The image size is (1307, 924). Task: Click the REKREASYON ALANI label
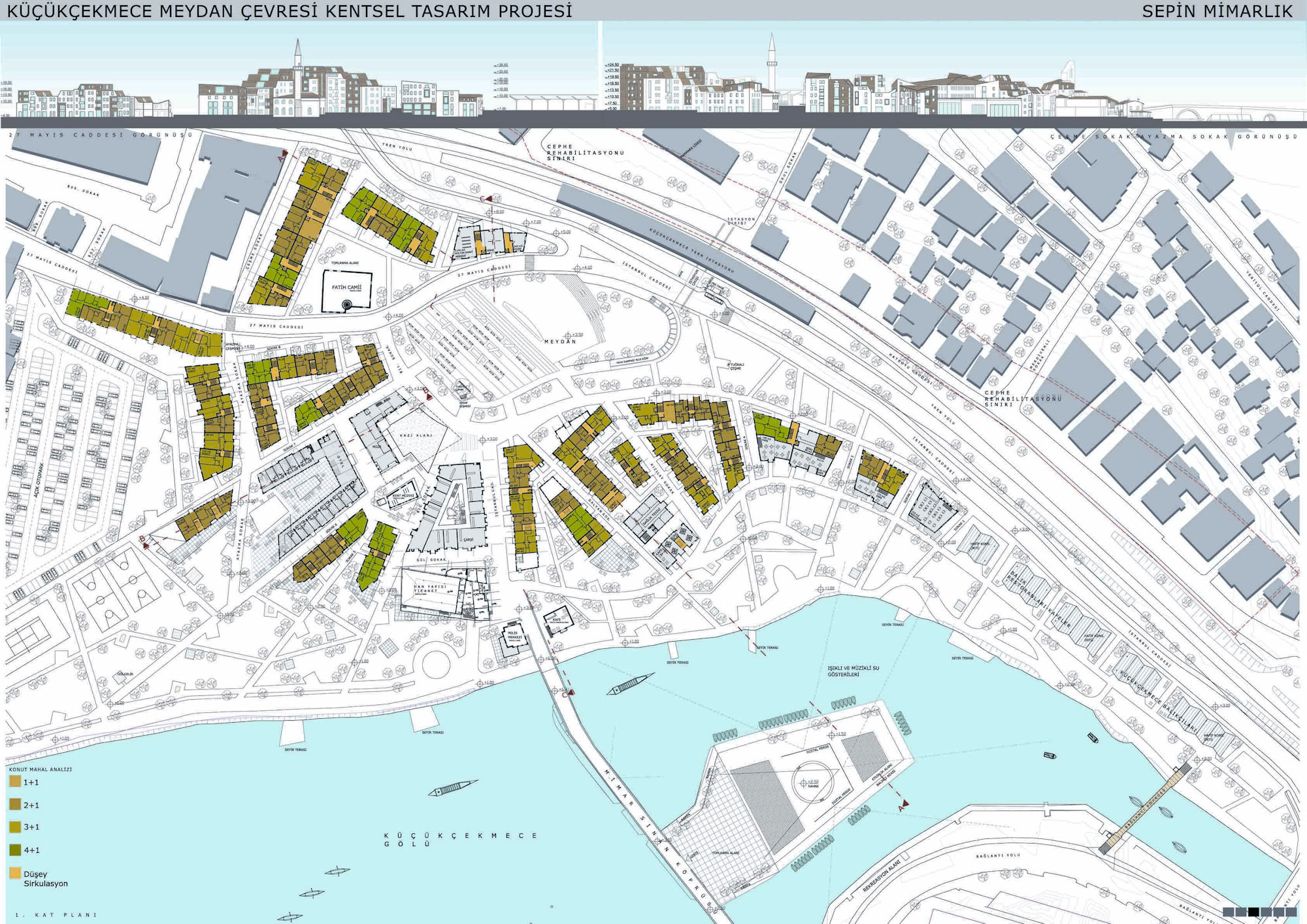pyautogui.click(x=881, y=876)
